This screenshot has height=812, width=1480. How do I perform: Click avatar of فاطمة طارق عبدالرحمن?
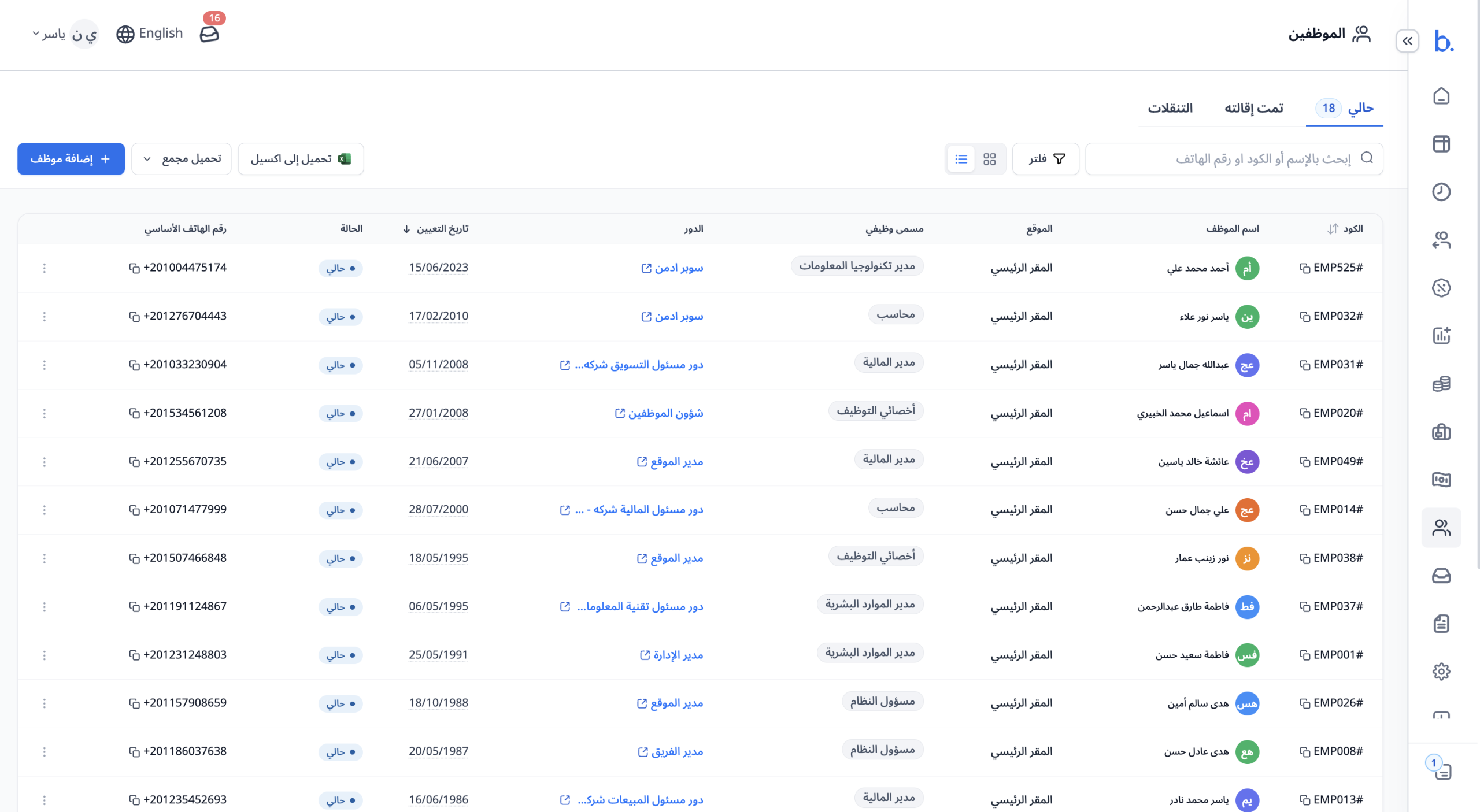(1247, 606)
